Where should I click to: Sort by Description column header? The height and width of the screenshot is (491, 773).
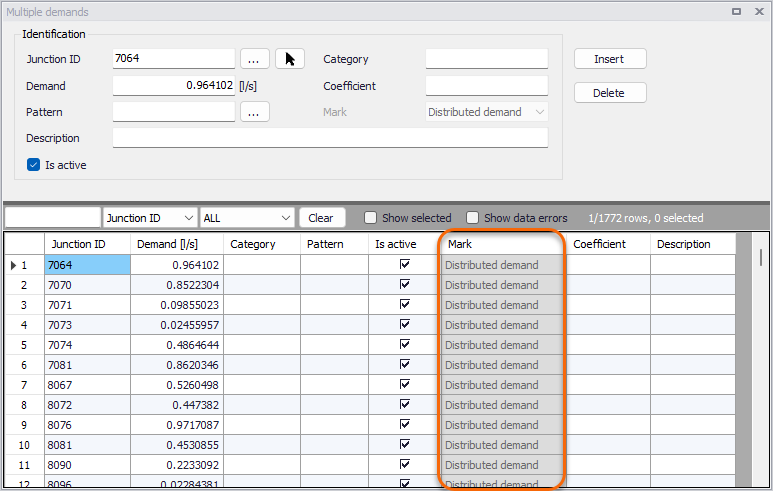693,244
